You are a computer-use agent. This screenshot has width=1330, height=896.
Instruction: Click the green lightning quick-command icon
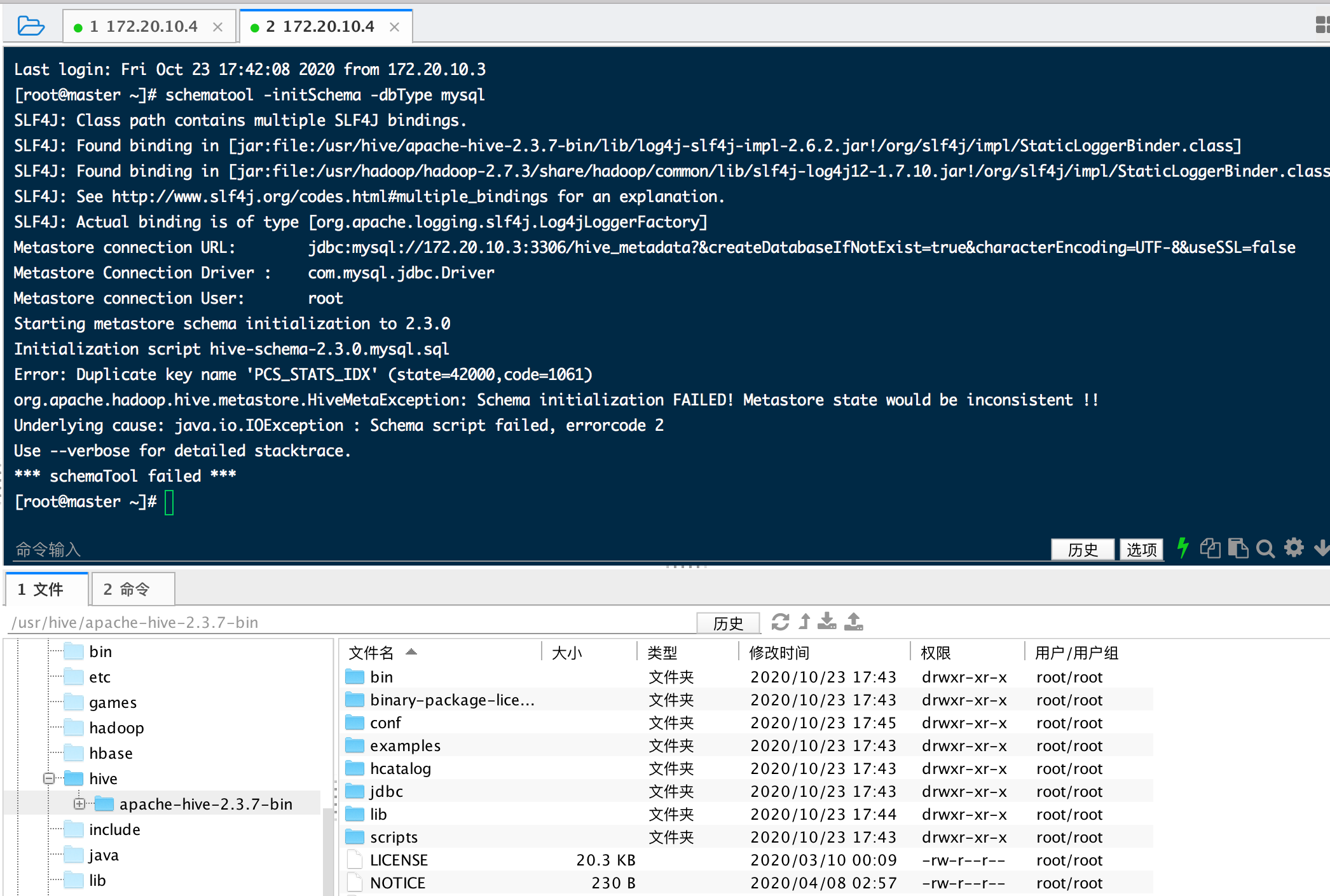pos(1182,548)
